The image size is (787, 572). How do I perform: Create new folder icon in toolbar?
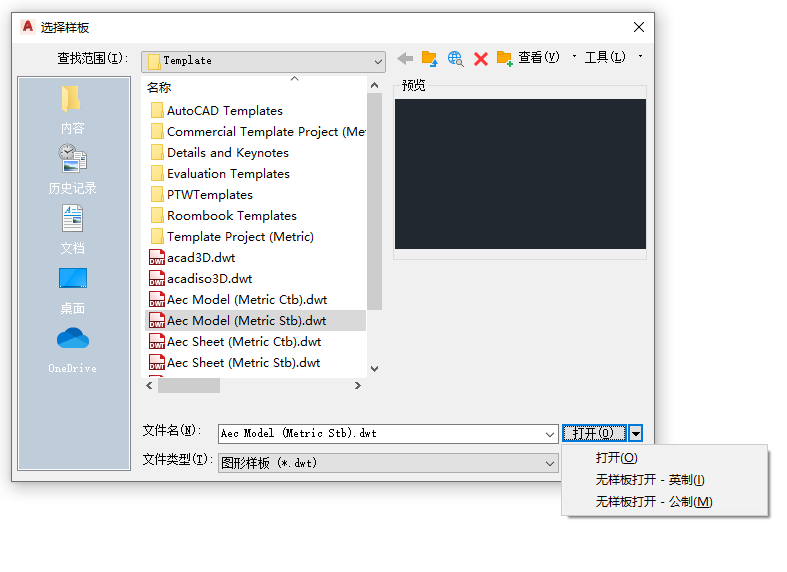[x=505, y=59]
